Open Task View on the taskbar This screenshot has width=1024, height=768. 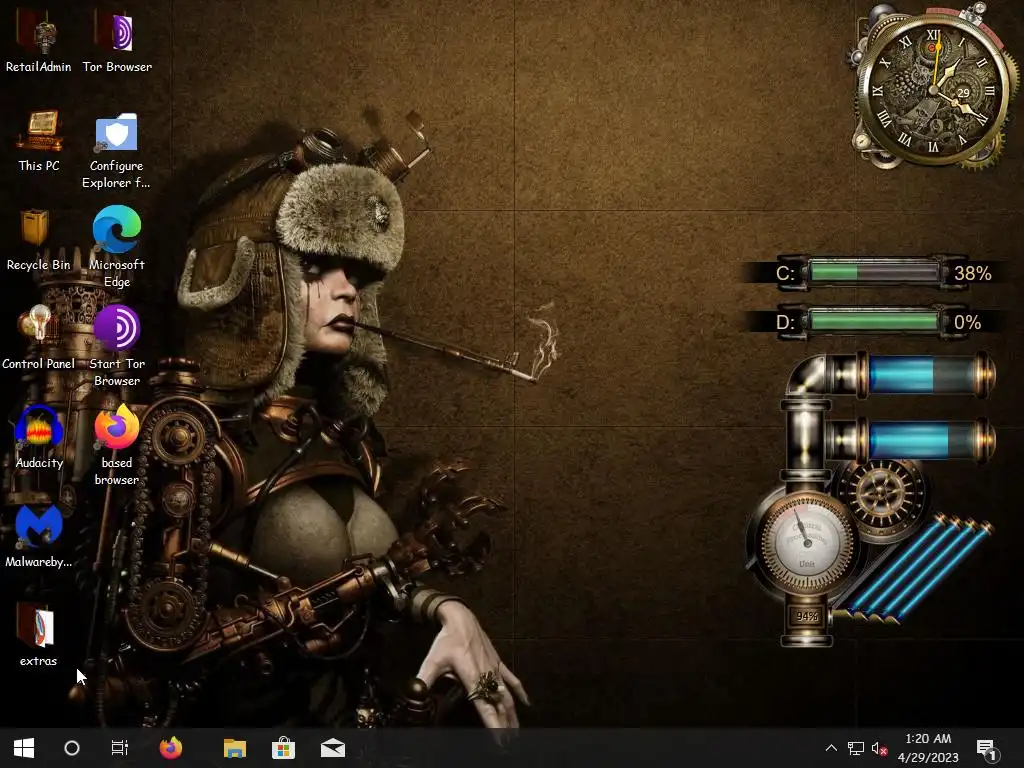[120, 748]
